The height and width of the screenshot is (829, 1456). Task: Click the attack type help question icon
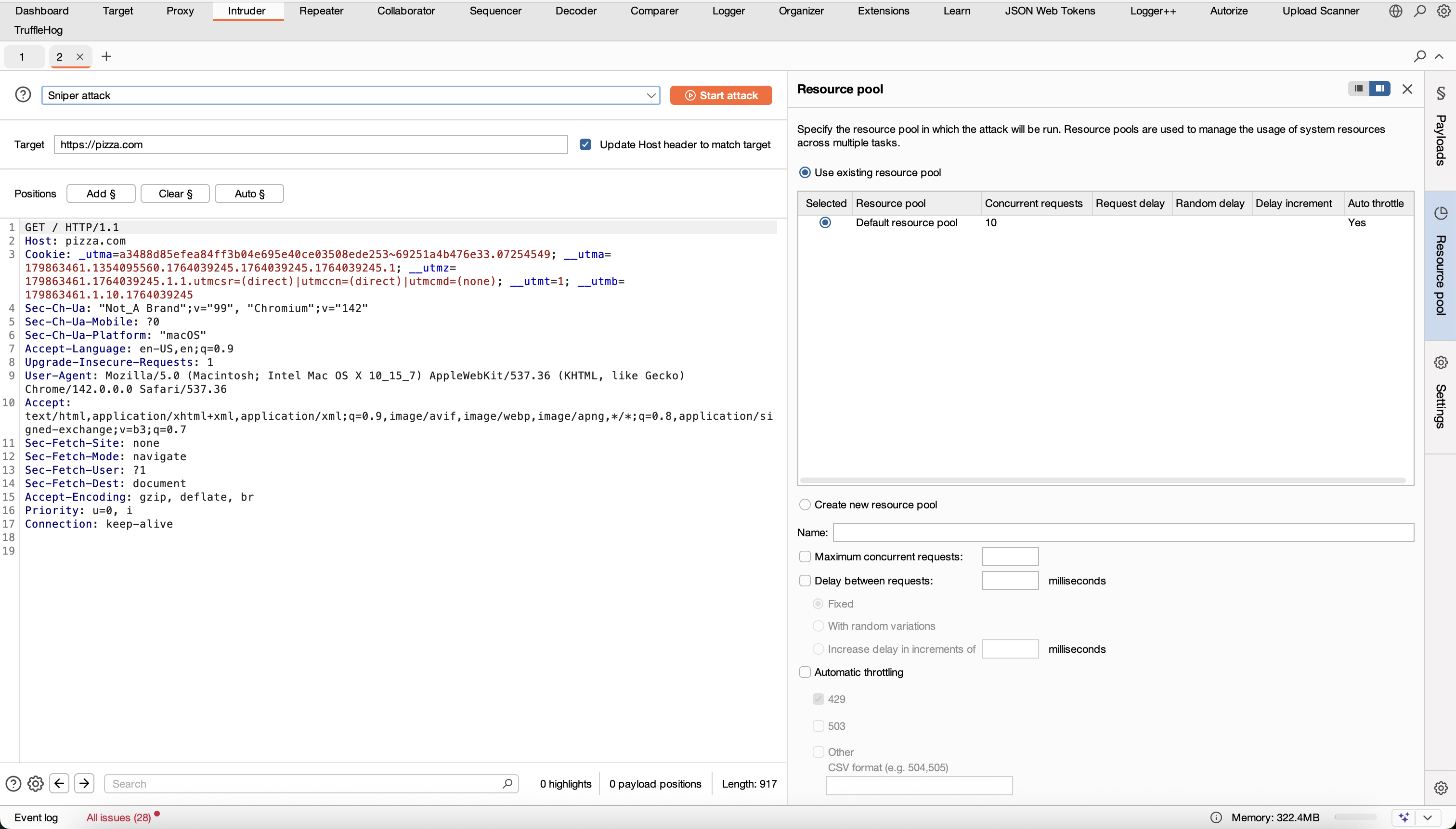pos(23,94)
